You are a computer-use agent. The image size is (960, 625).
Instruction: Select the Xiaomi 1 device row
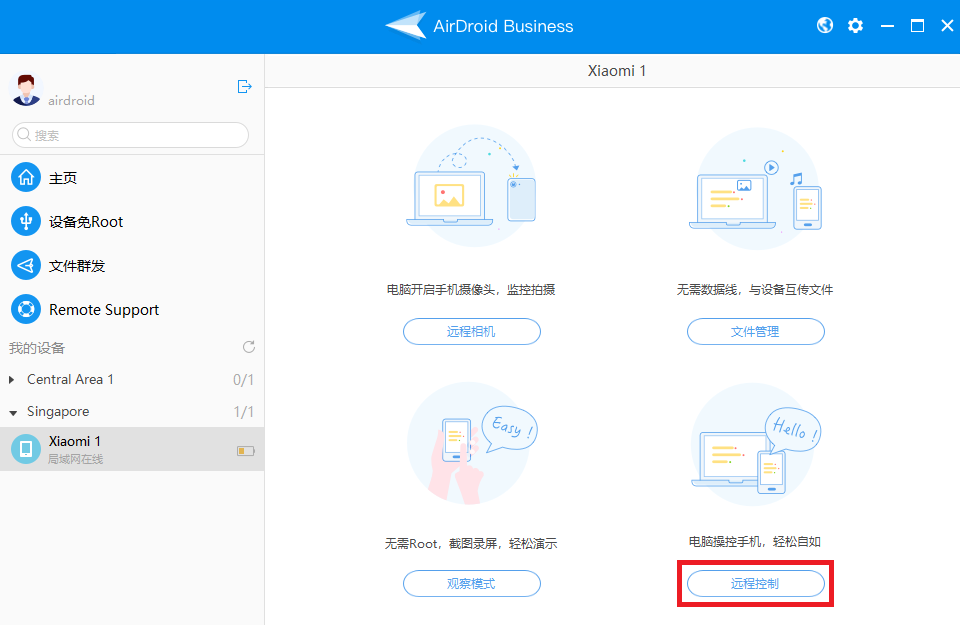coord(132,449)
